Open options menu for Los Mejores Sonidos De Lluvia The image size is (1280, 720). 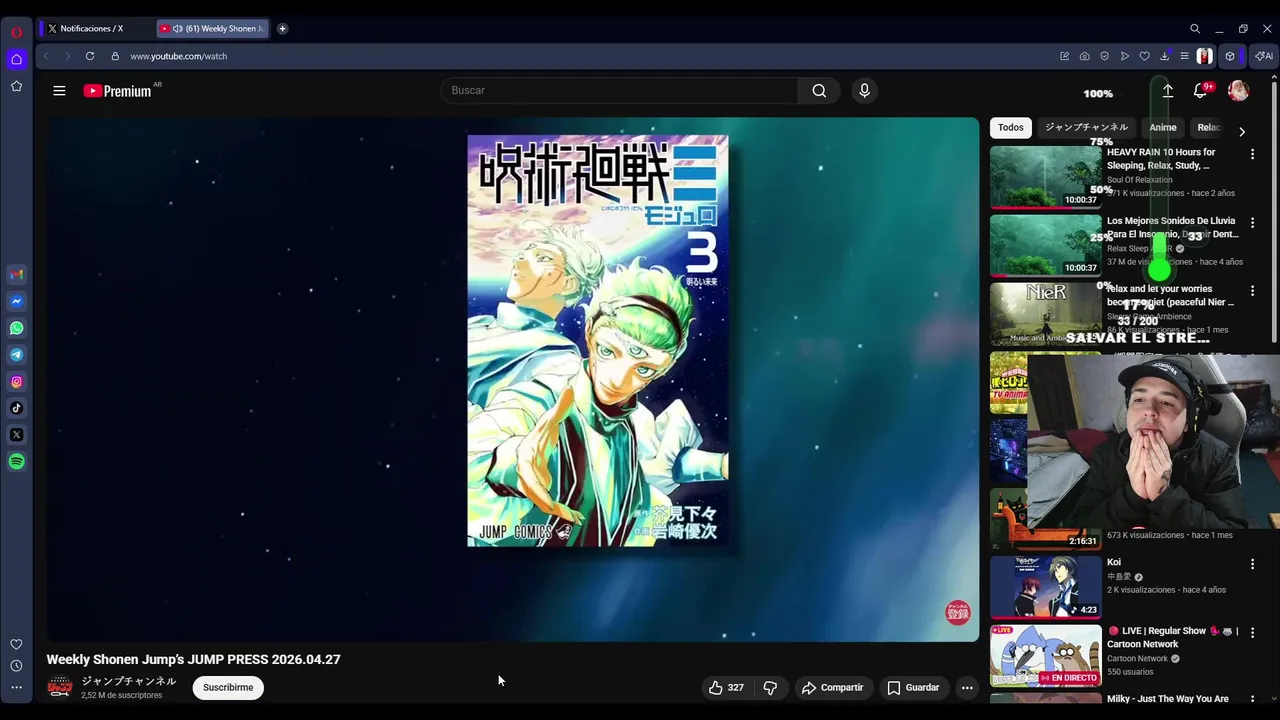click(1252, 222)
